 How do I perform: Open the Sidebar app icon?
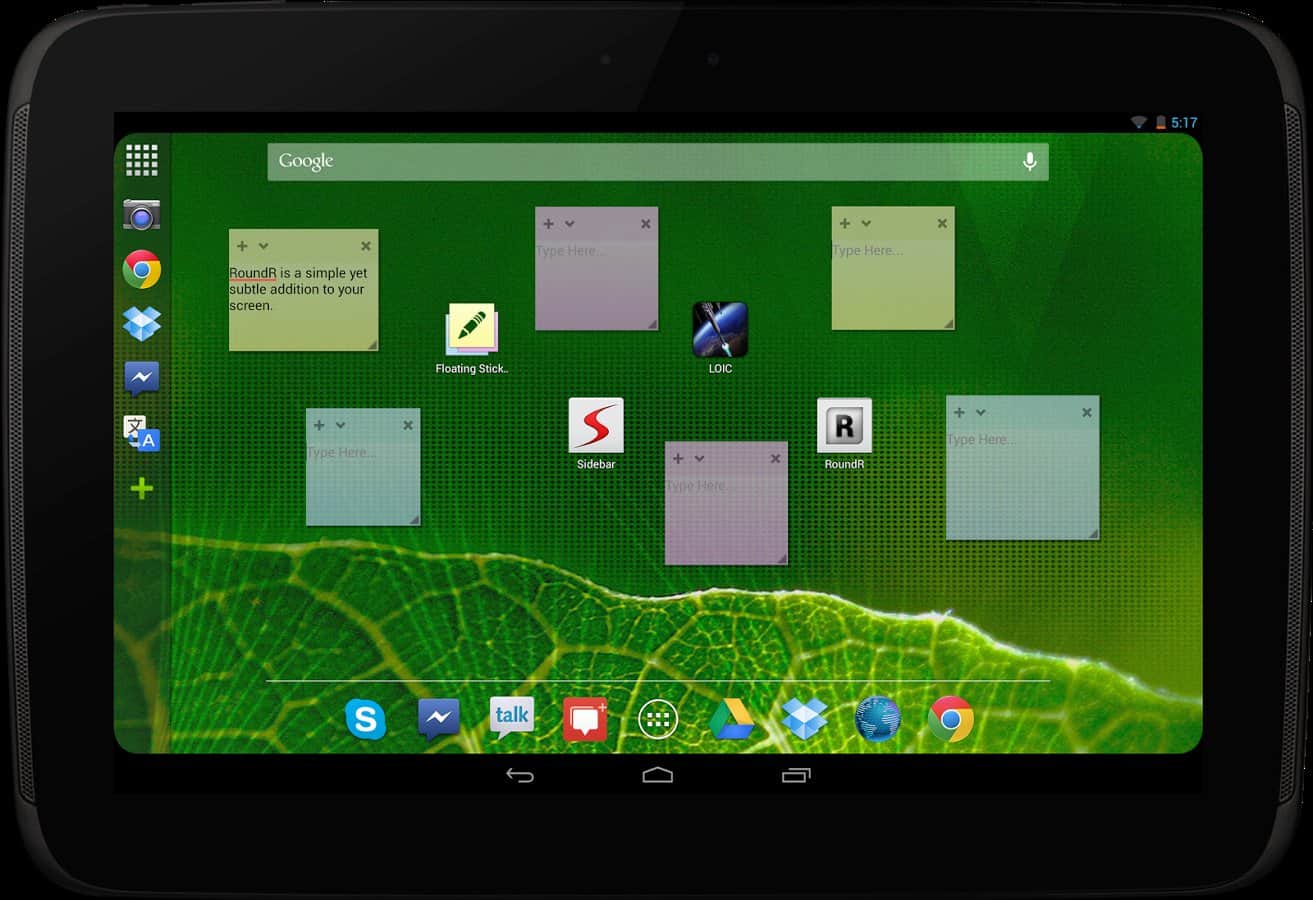(x=596, y=426)
